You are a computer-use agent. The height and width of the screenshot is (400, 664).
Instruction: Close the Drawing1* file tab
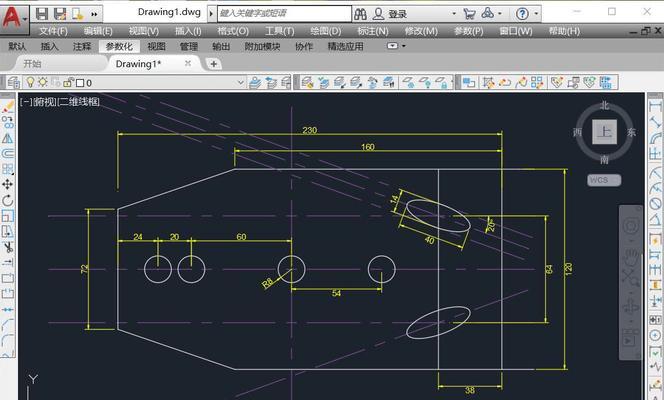tap(188, 63)
